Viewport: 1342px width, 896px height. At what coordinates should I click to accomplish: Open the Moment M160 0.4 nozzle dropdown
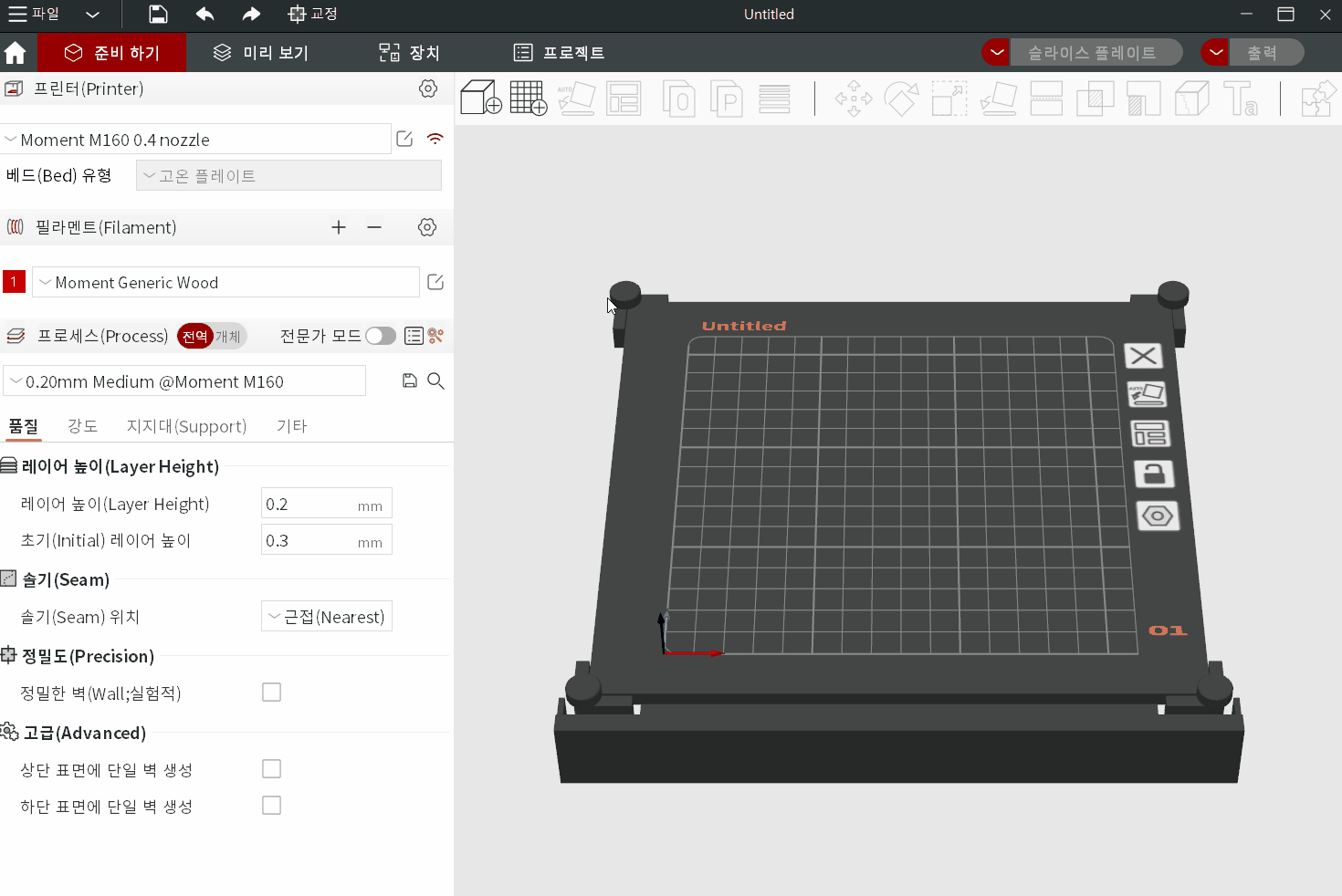click(195, 140)
